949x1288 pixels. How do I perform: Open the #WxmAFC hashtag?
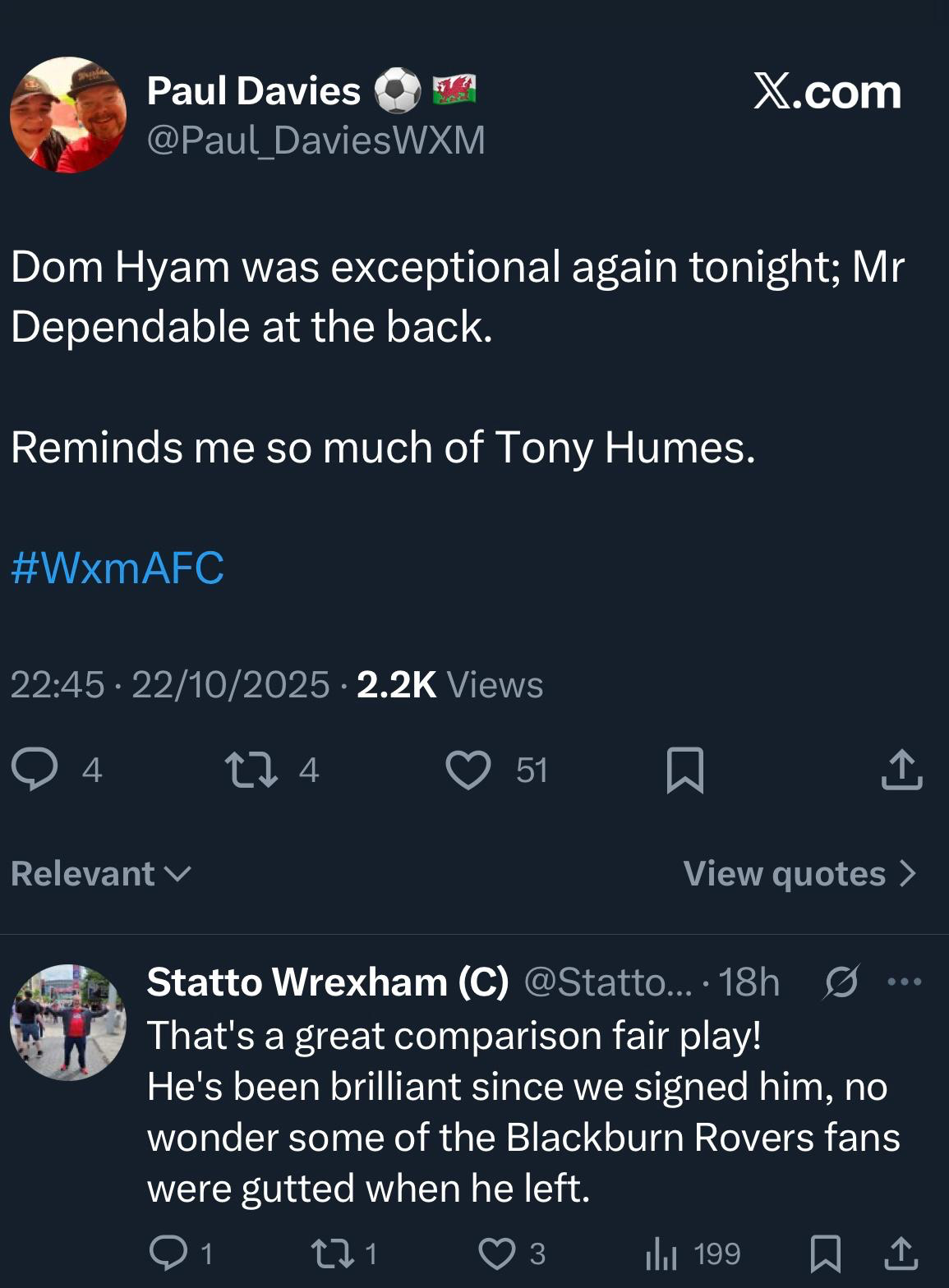click(117, 568)
